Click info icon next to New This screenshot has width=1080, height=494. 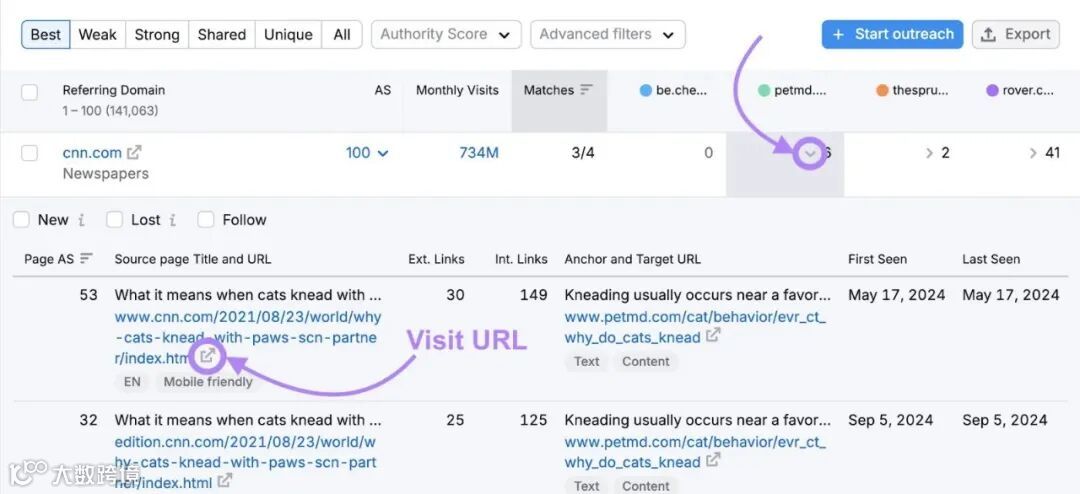(x=81, y=220)
